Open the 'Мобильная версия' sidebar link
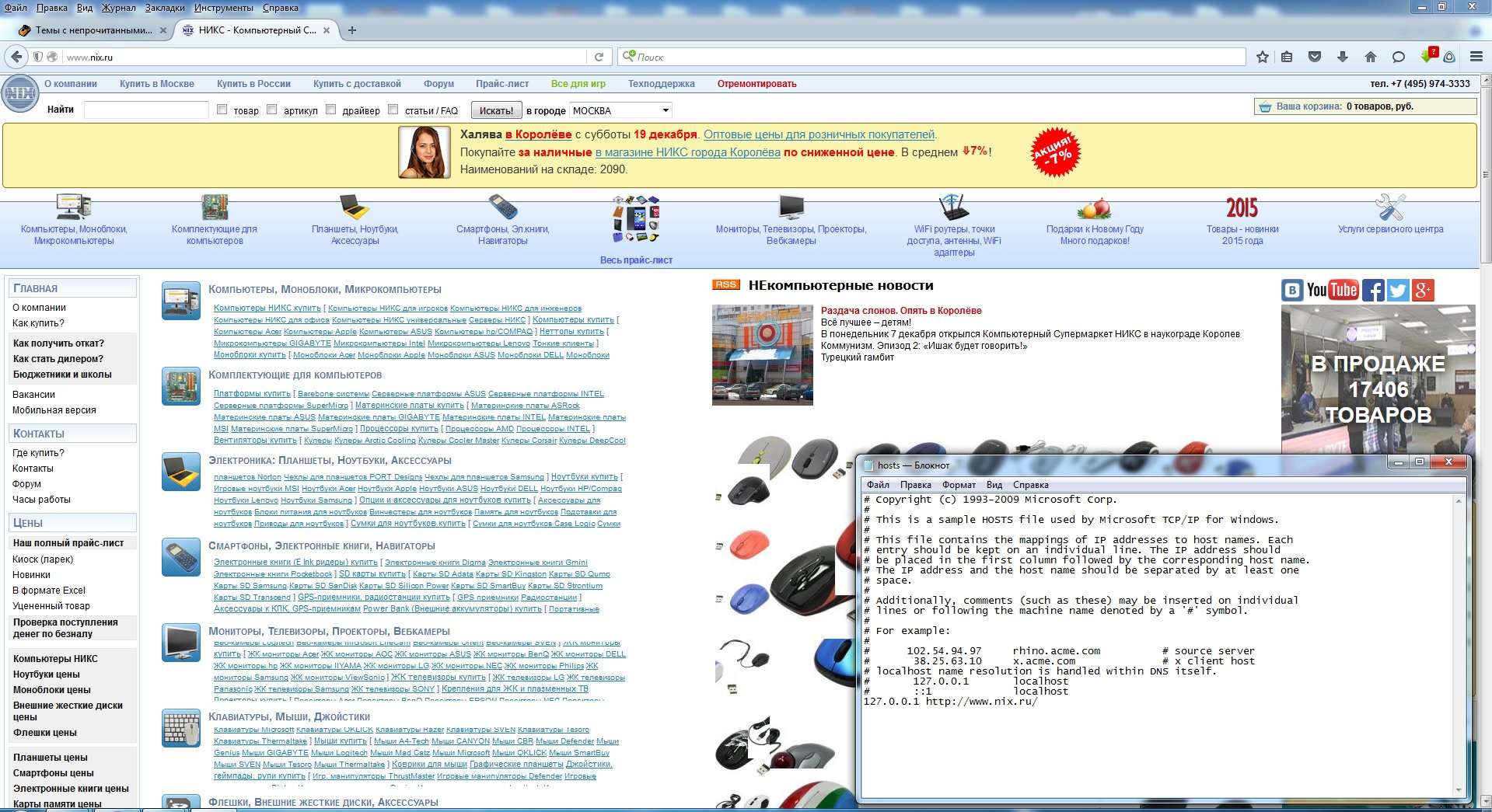 [x=54, y=410]
